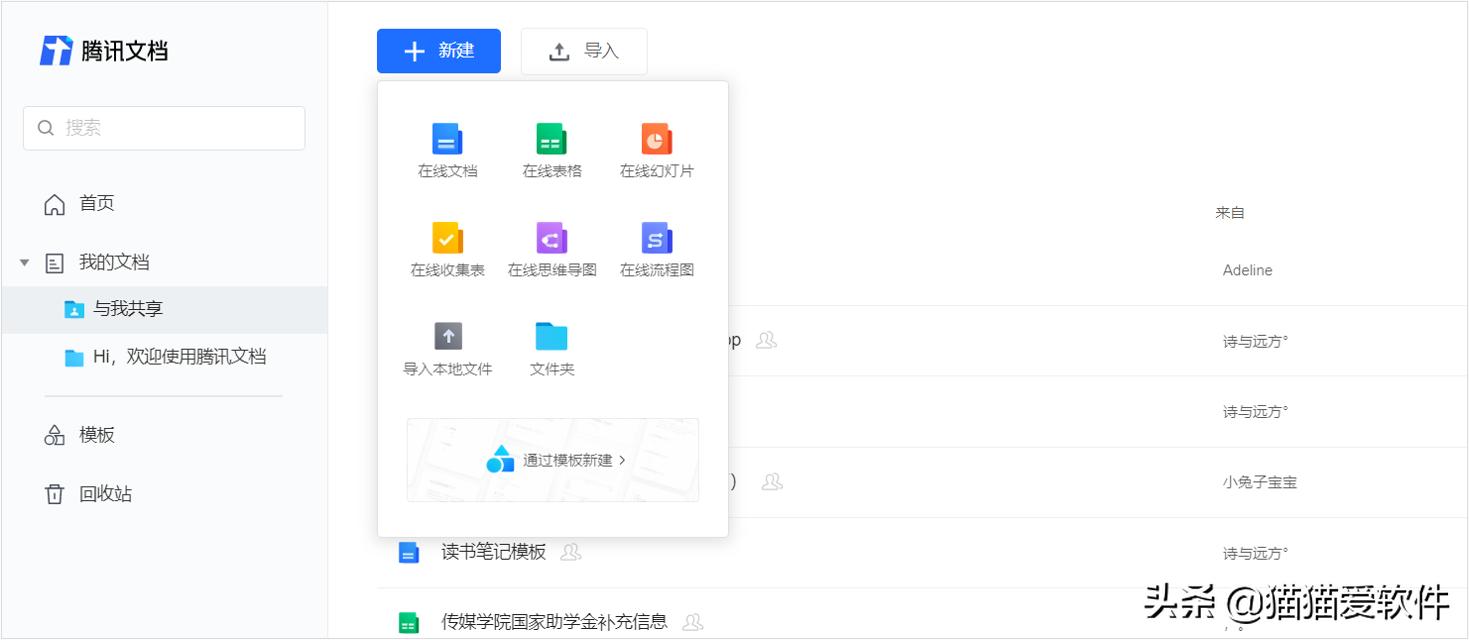The width and height of the screenshot is (1469, 640).
Task: Click the 新建 new document button
Action: point(439,50)
